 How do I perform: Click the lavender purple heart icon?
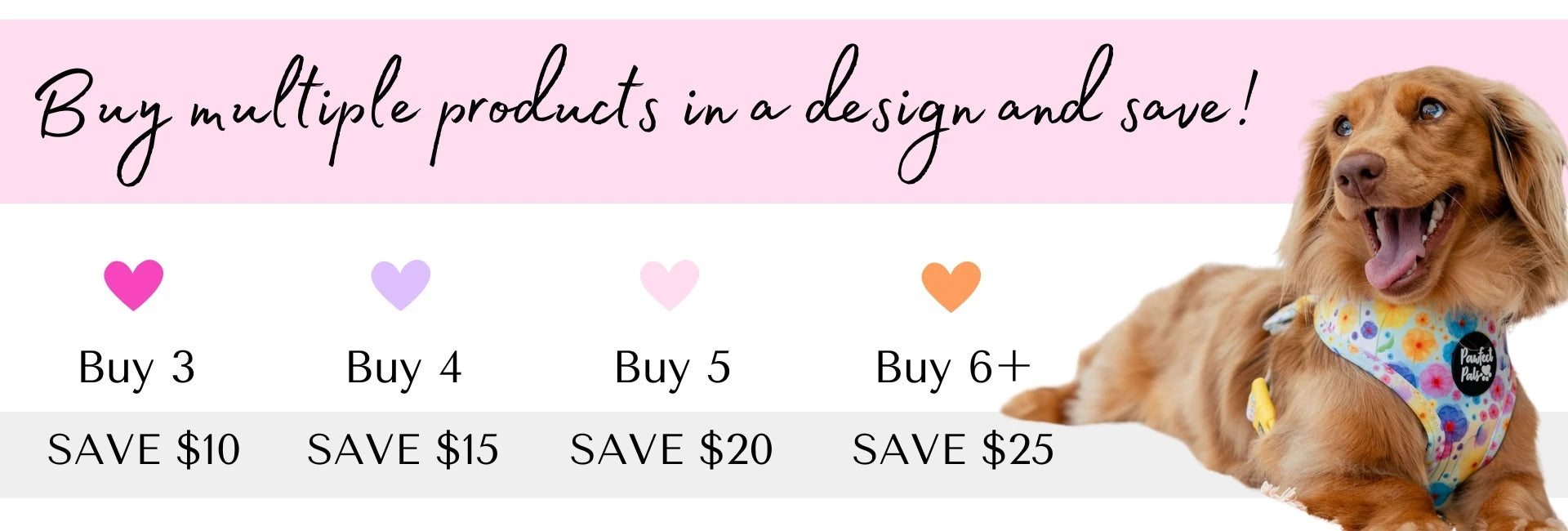[x=401, y=283]
